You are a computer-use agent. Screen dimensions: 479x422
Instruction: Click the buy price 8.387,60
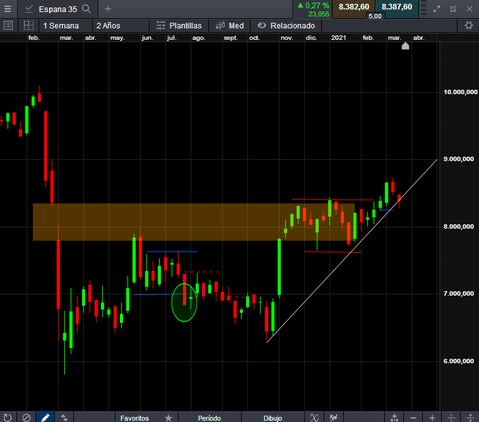tap(397, 7)
